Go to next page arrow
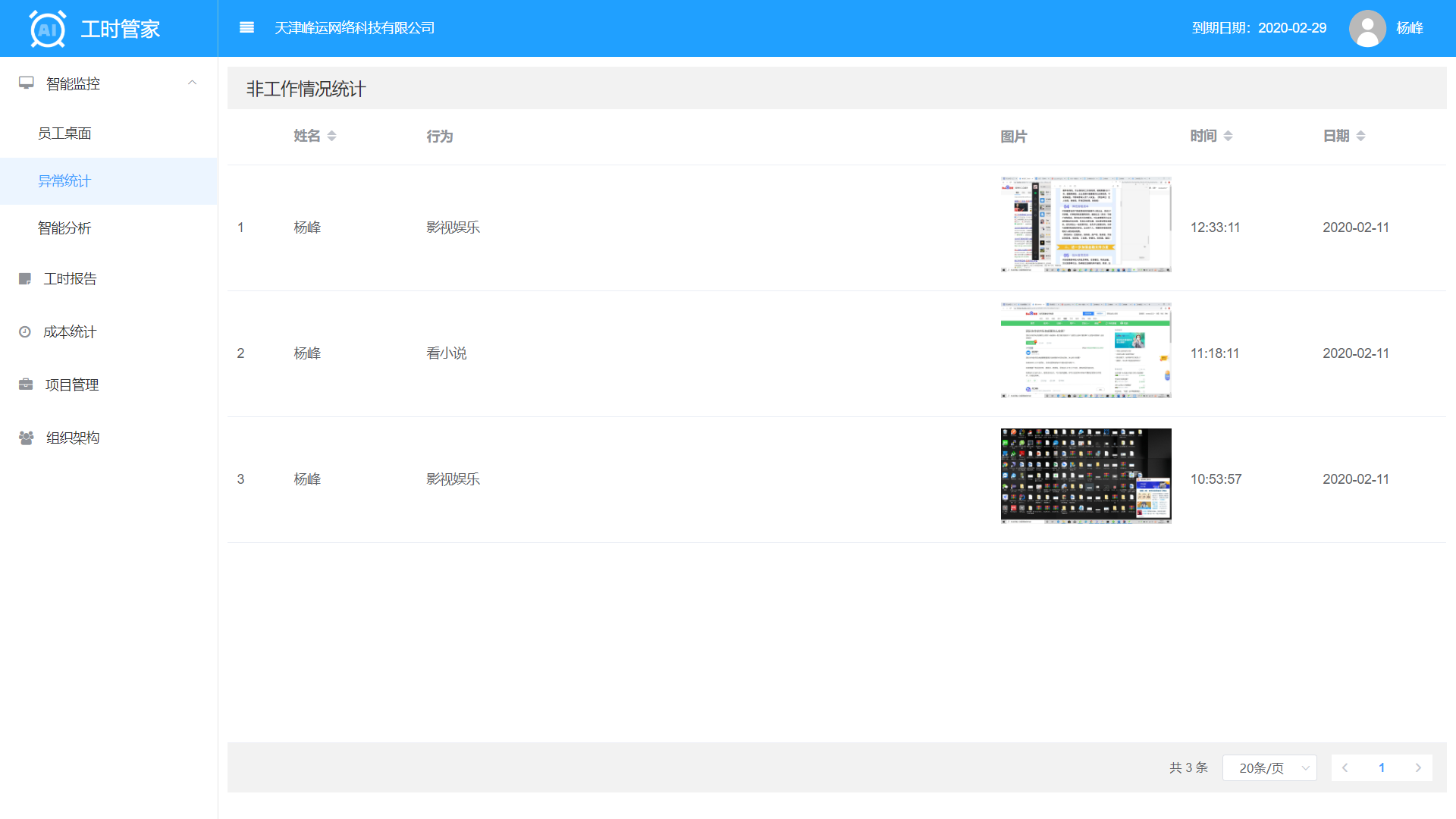 point(1417,767)
